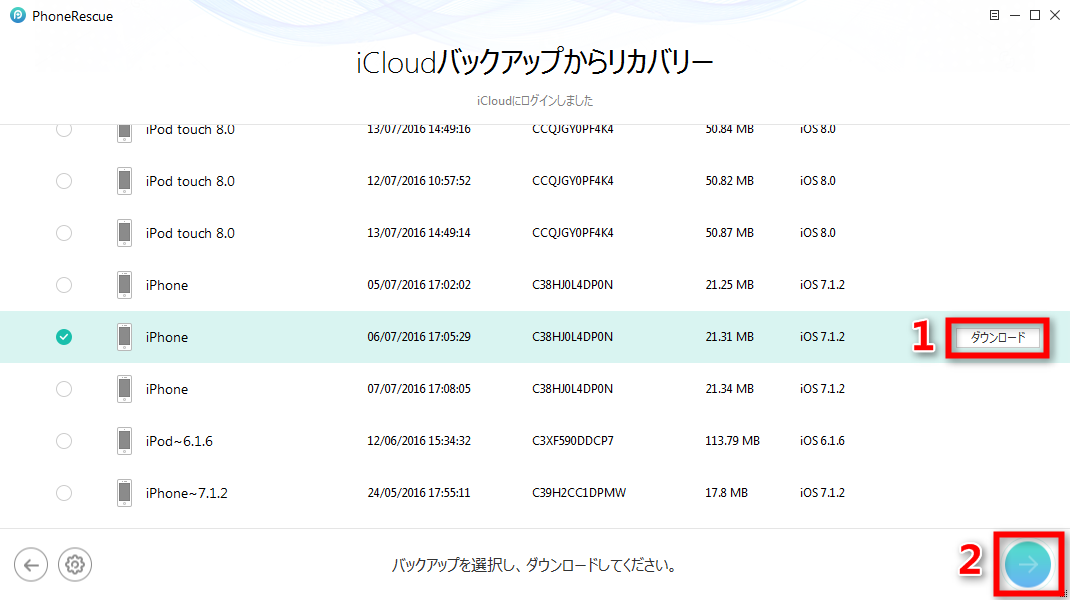1070x600 pixels.
Task: Select the iPhone~7.1.2 backup radio button
Action: (63, 493)
